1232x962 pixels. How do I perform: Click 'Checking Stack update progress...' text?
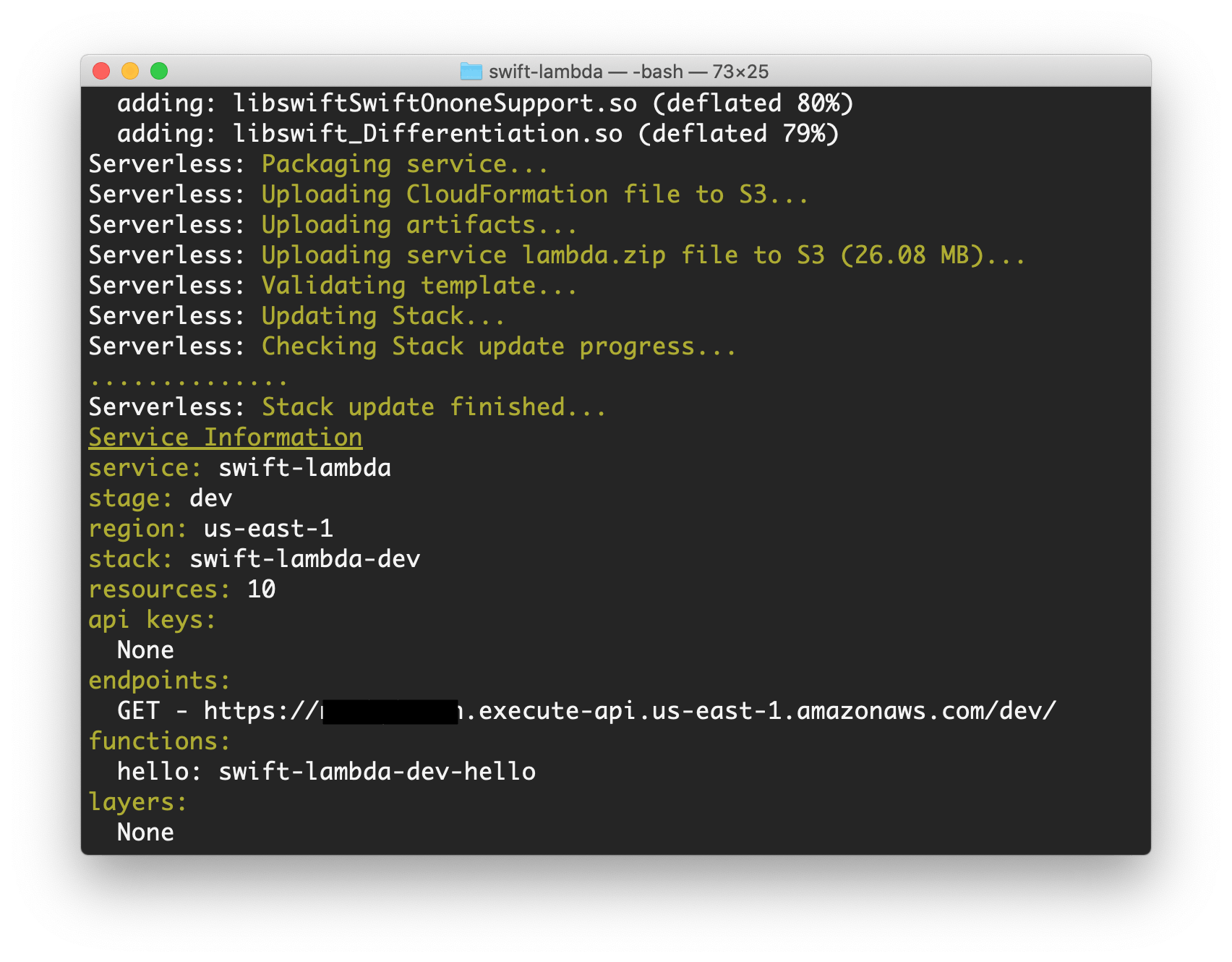coord(498,346)
